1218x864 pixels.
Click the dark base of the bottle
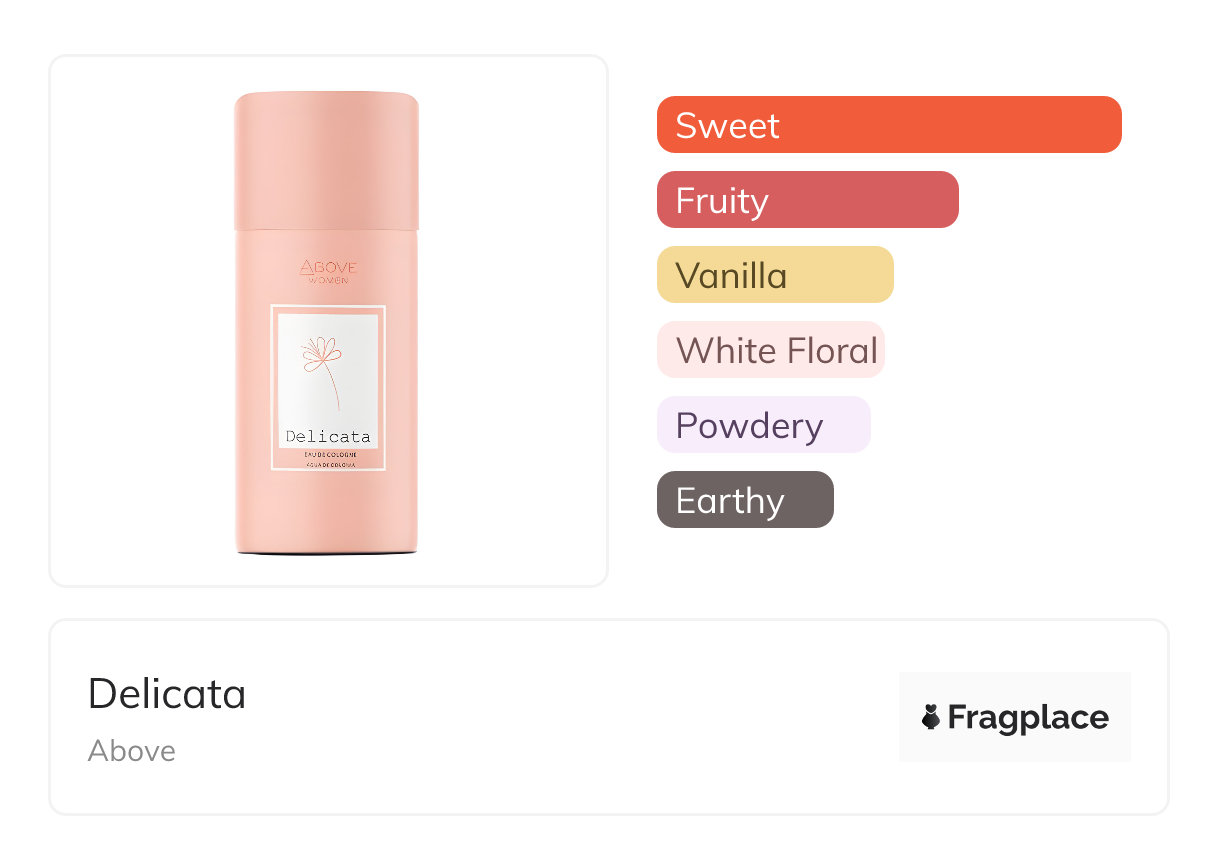(327, 551)
